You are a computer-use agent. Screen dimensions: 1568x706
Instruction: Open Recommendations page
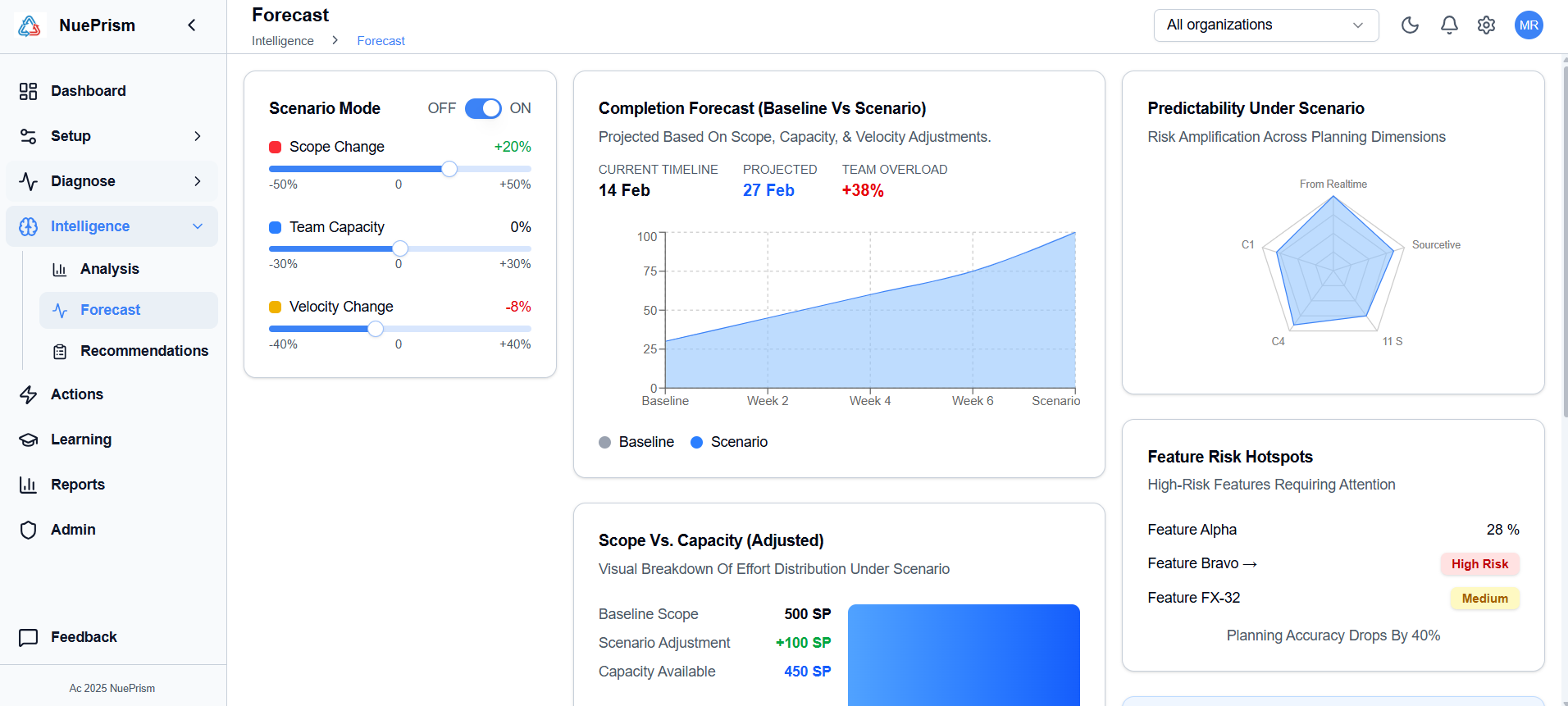coord(129,351)
